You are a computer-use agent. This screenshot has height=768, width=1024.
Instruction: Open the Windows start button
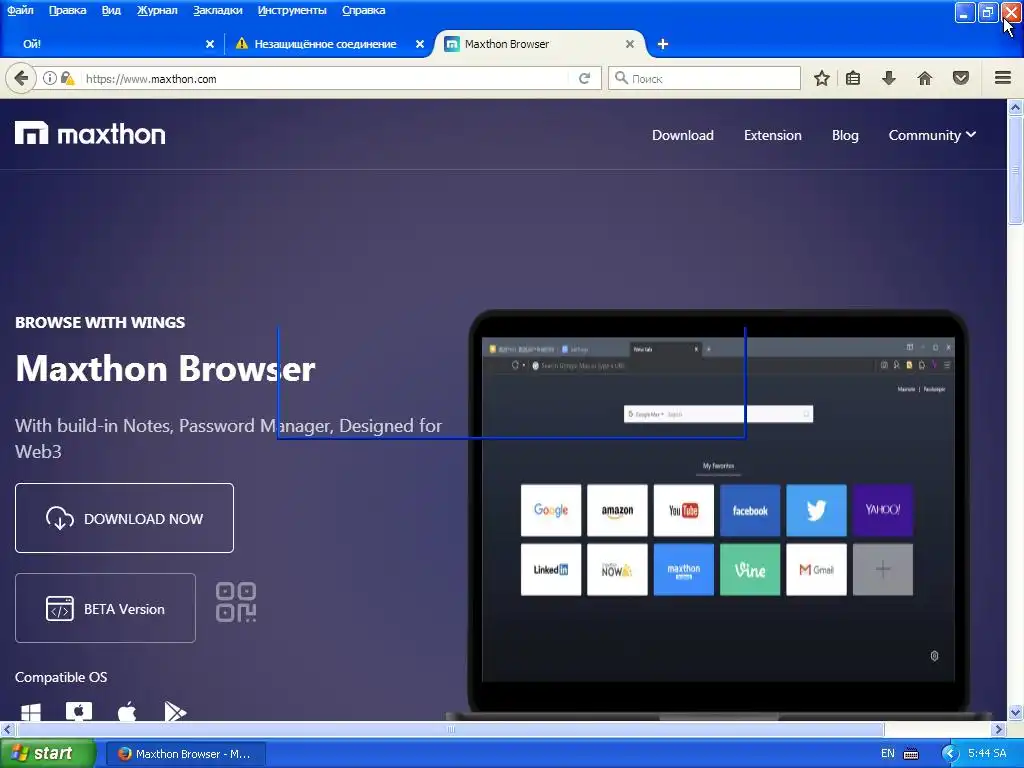click(x=47, y=754)
